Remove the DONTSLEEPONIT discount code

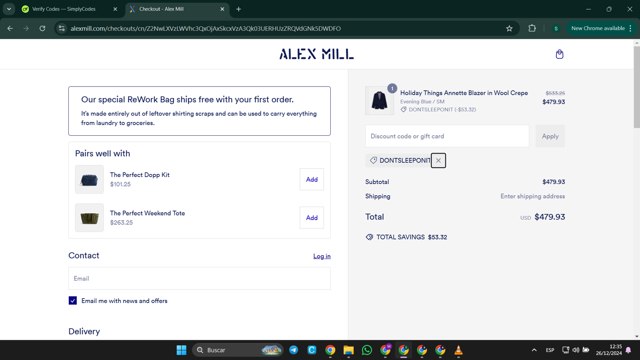point(438,160)
